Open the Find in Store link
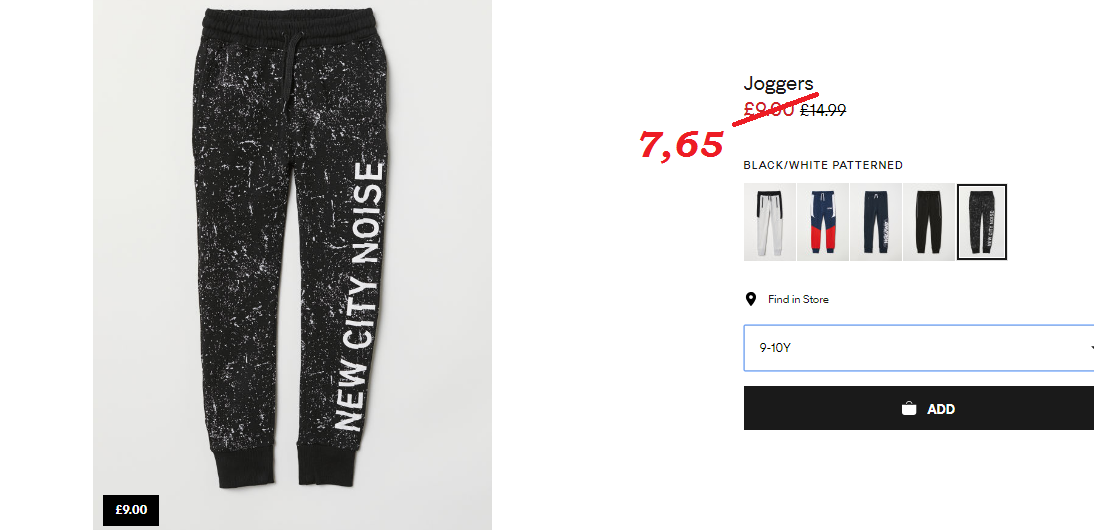1094x530 pixels. pyautogui.click(x=798, y=299)
